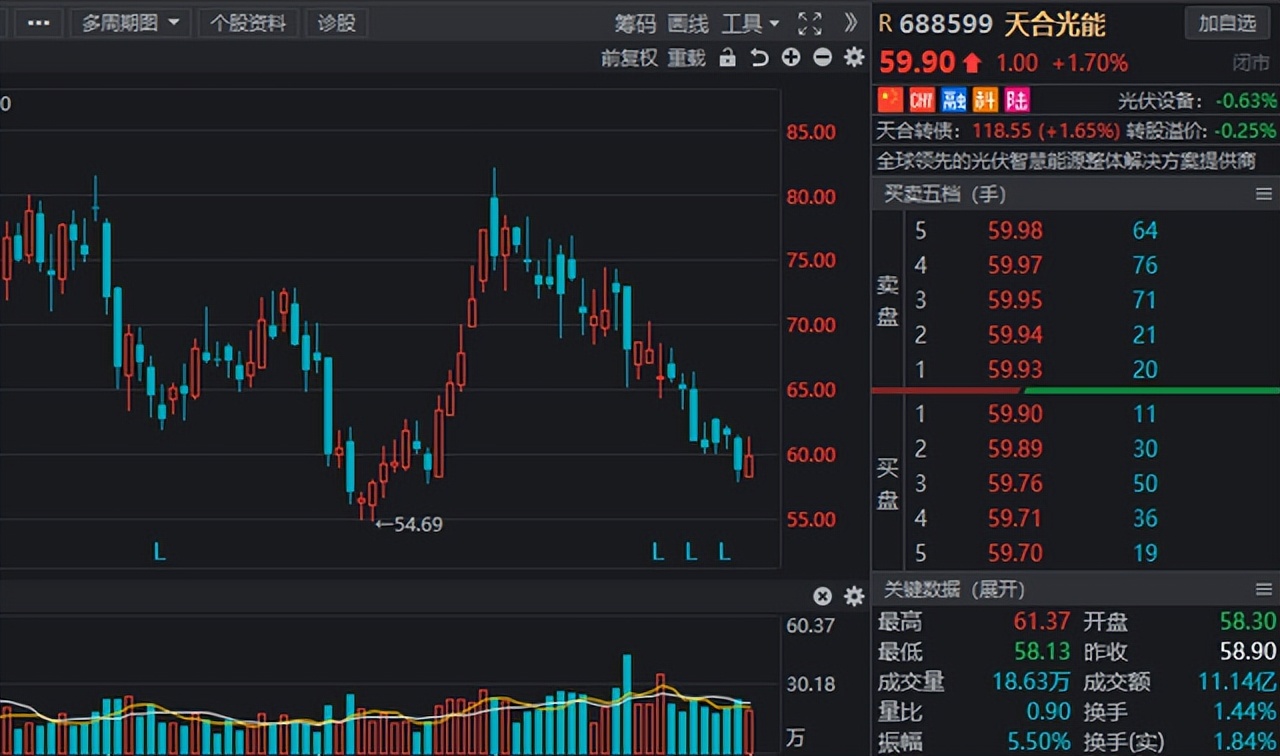Click the 买卖五档 (手) panel header
This screenshot has height=756, width=1280.
(x=944, y=194)
